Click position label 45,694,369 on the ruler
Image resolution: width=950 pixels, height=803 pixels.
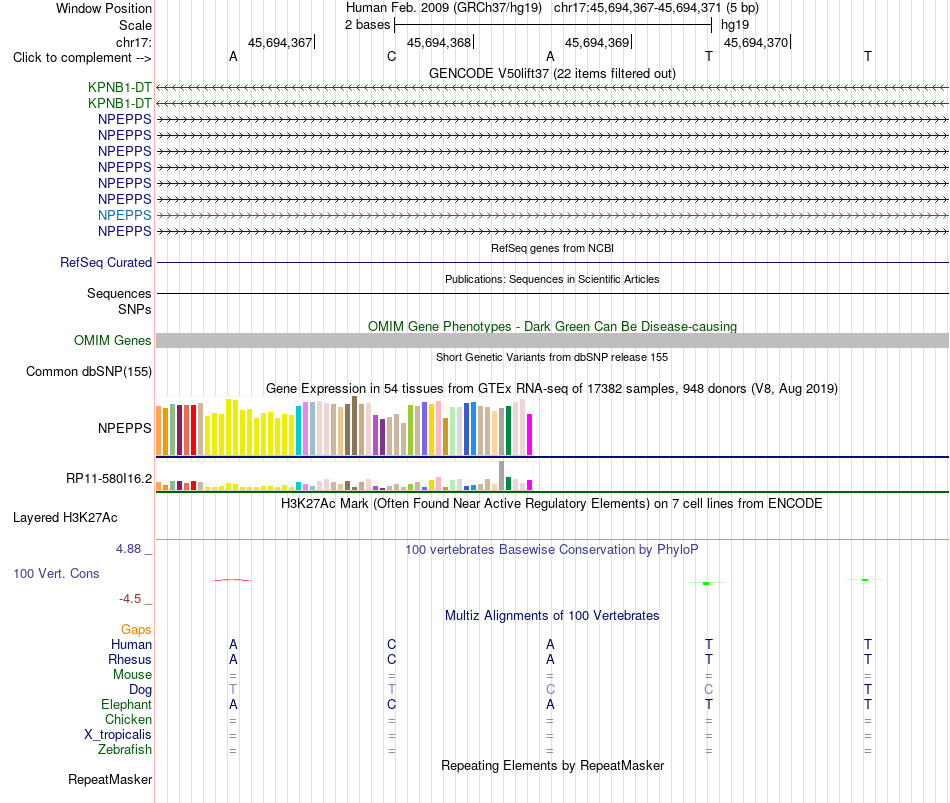click(x=597, y=42)
